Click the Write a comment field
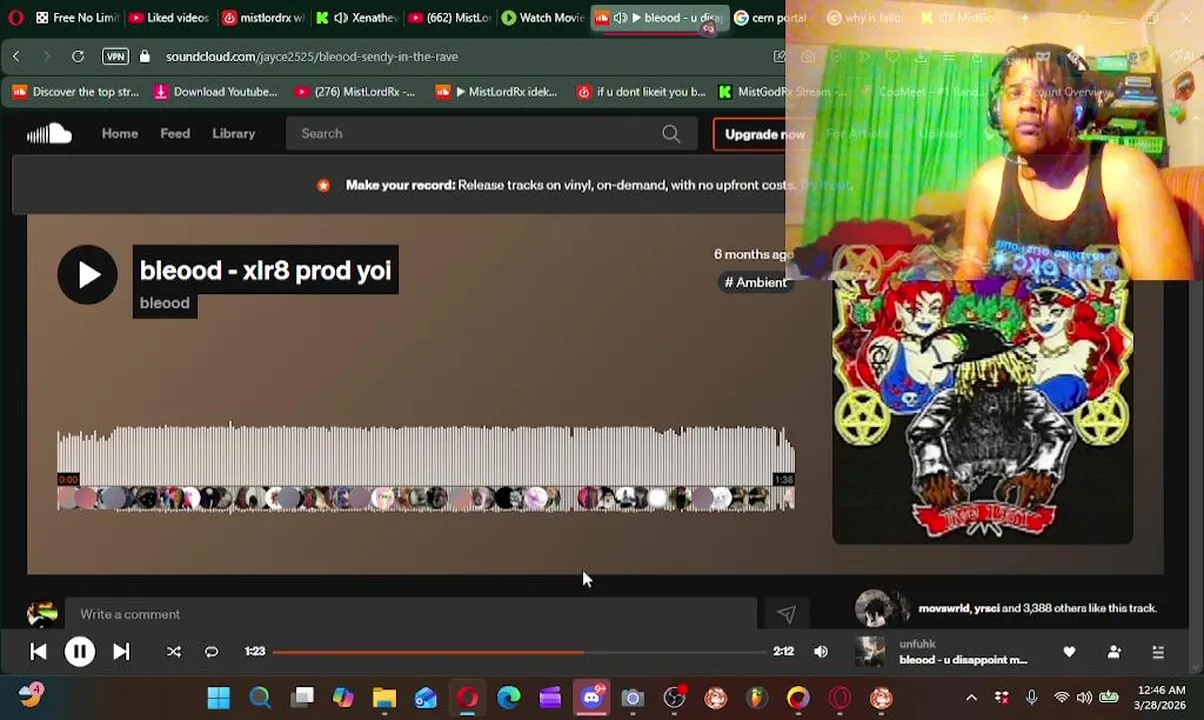 [410, 614]
